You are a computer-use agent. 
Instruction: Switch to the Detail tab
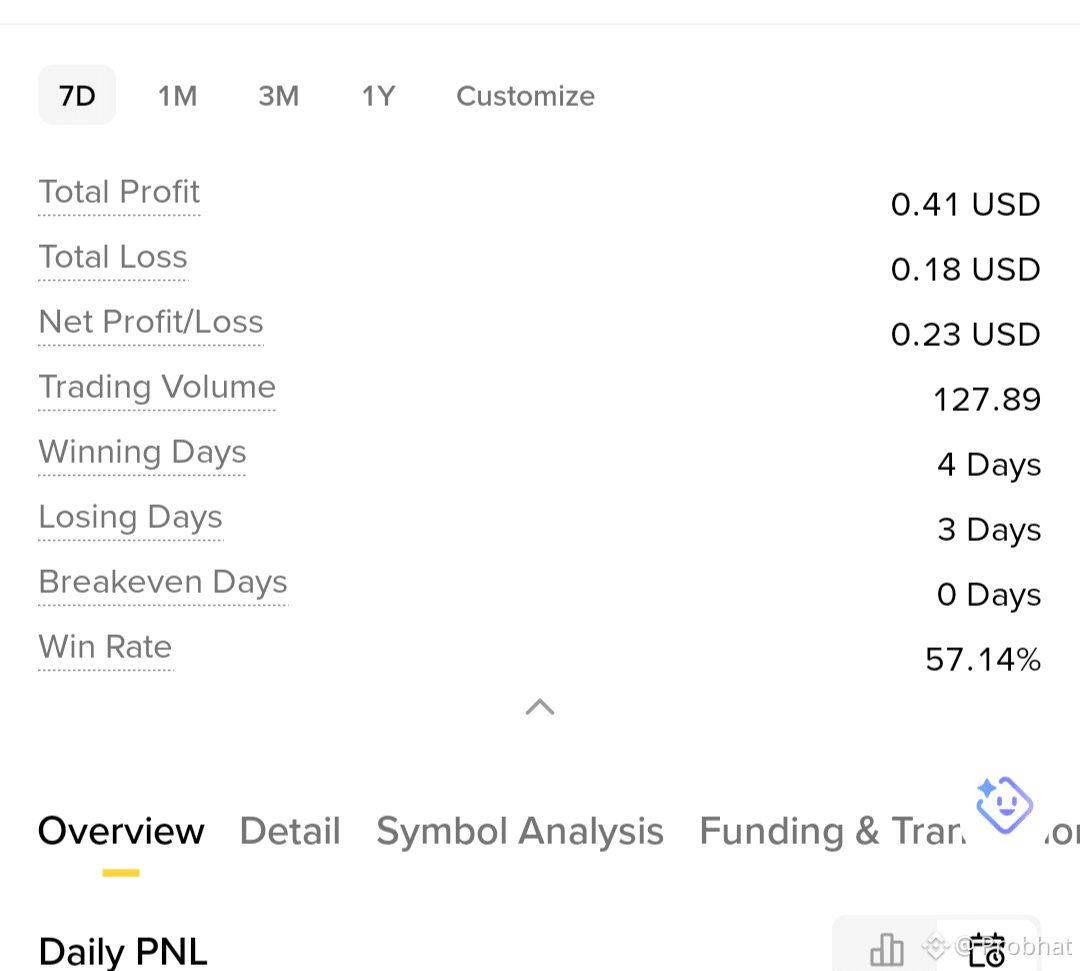tap(290, 831)
